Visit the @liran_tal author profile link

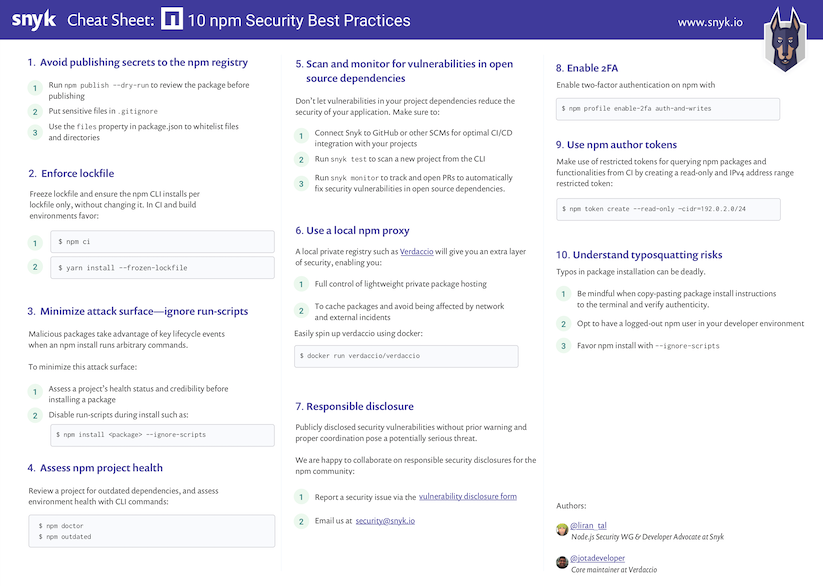click(592, 526)
